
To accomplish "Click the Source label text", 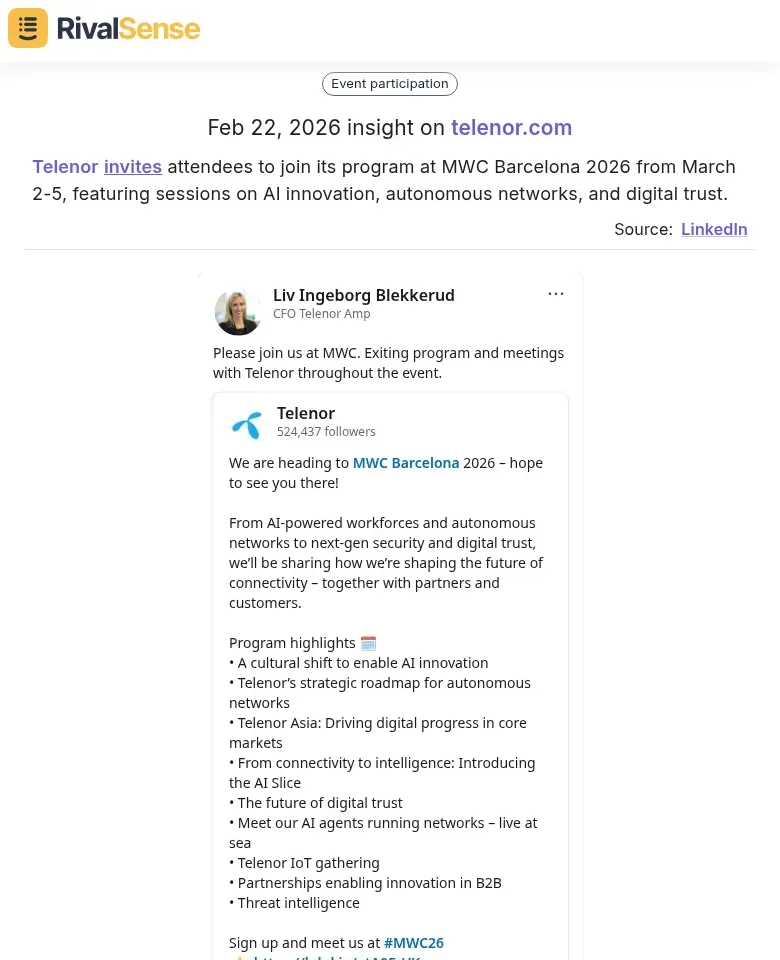I will [643, 229].
